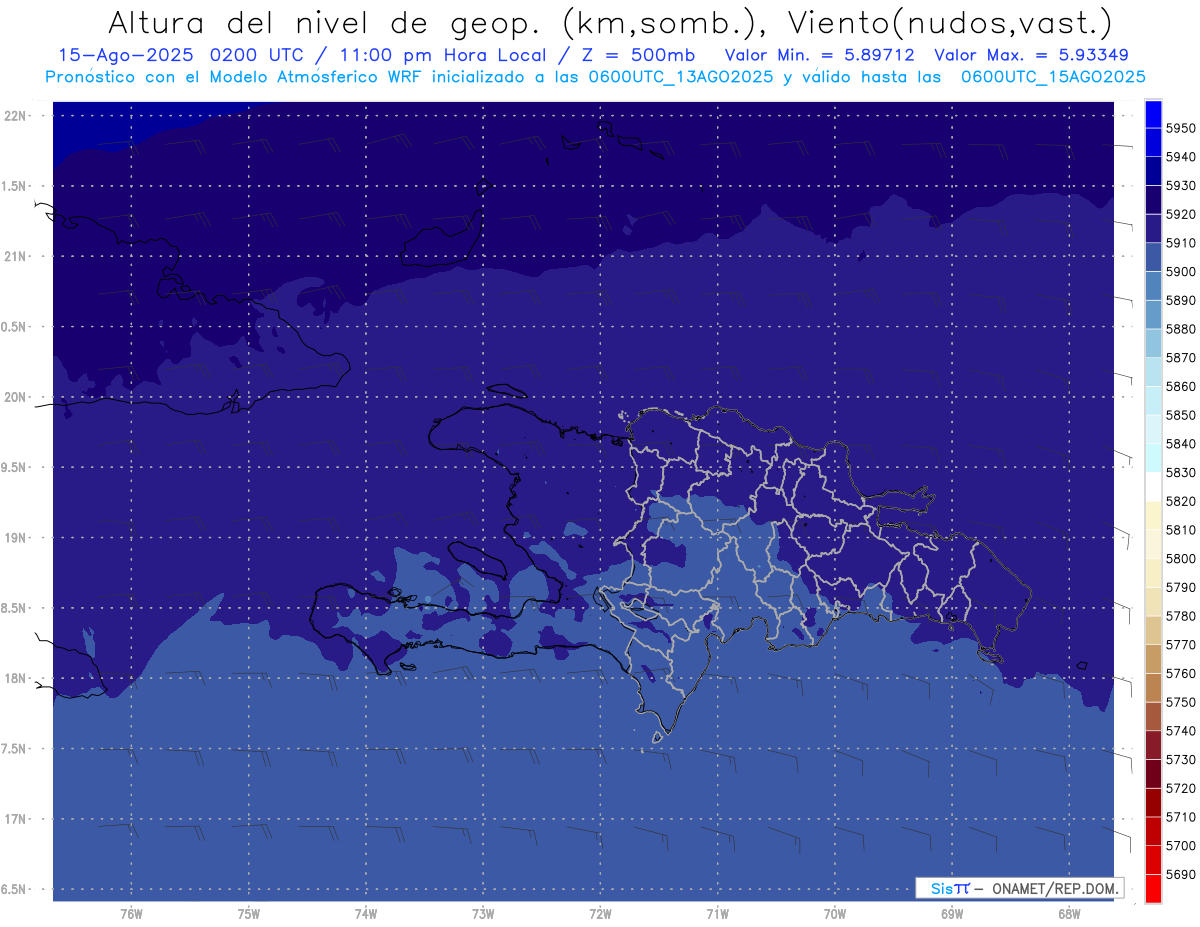This screenshot has width=1200, height=927.
Task: Click the '5710' colorbar value
Action: tap(1181, 817)
